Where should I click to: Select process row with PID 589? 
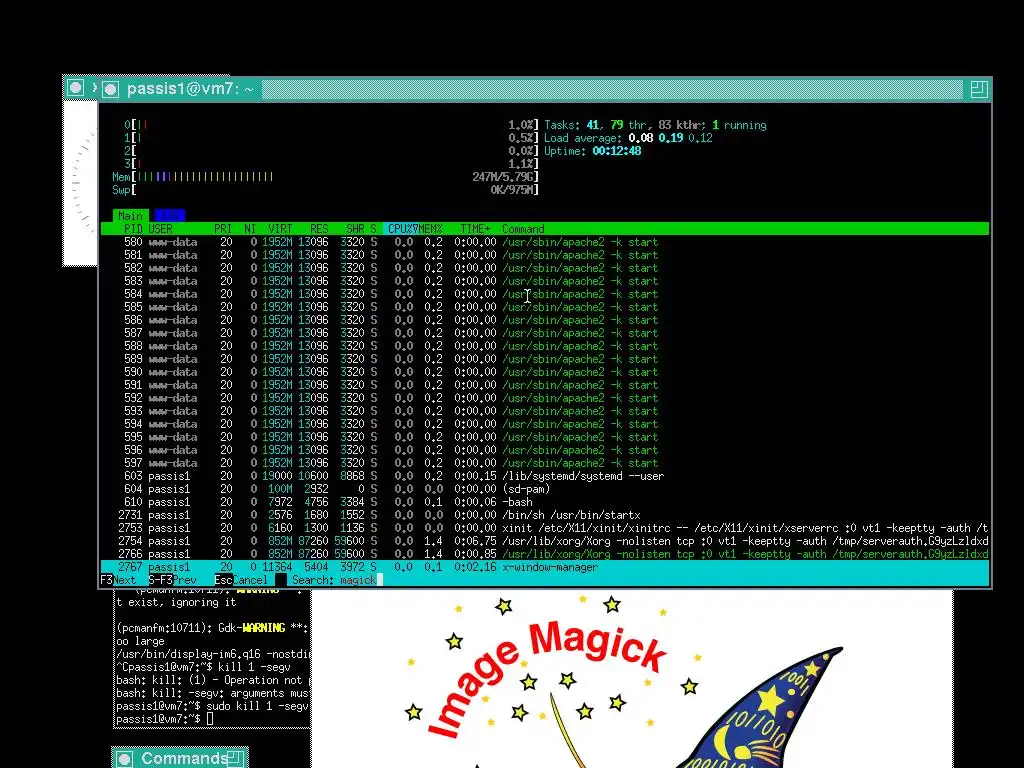click(x=545, y=359)
